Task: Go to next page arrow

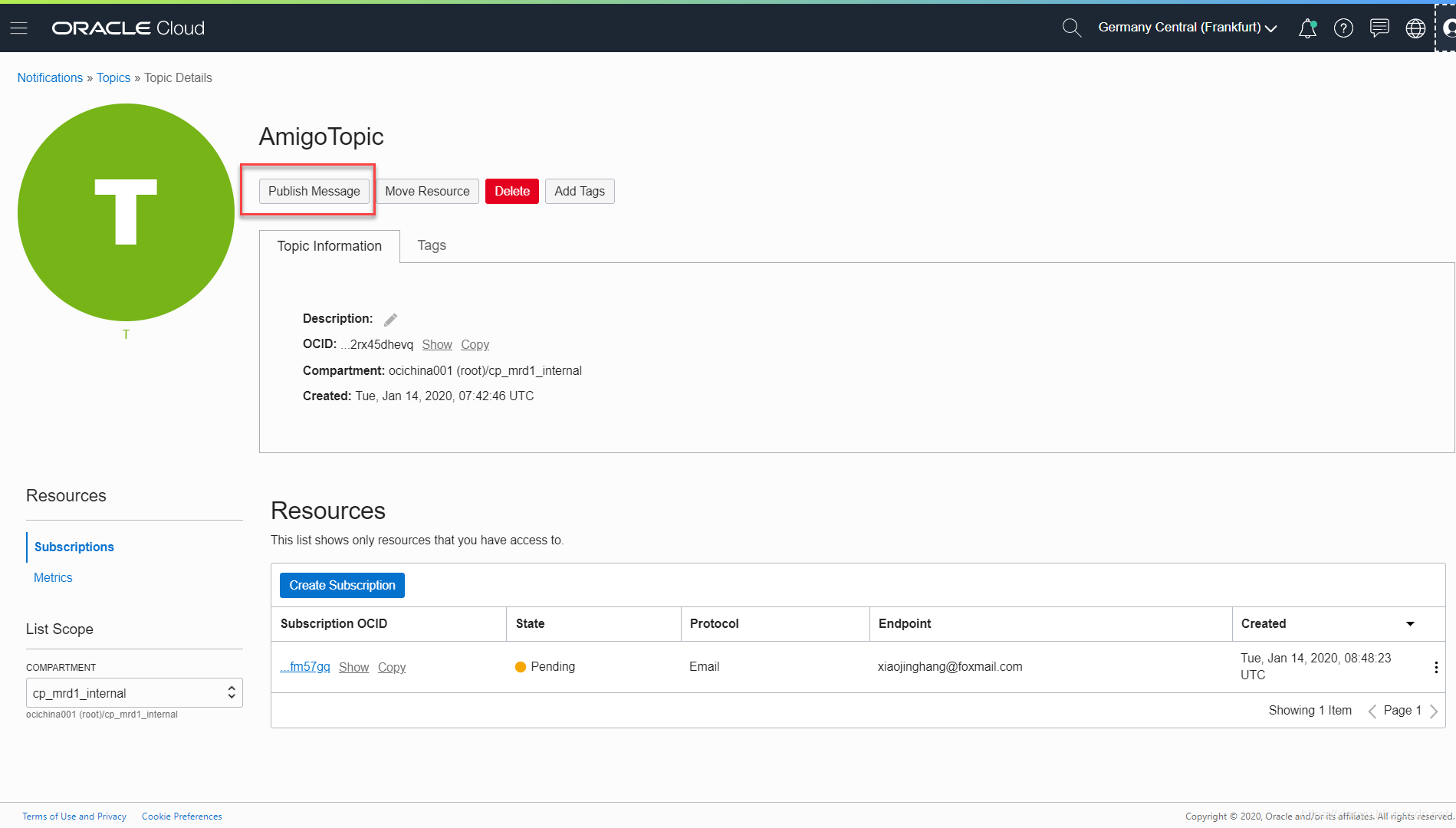Action: coord(1434,711)
